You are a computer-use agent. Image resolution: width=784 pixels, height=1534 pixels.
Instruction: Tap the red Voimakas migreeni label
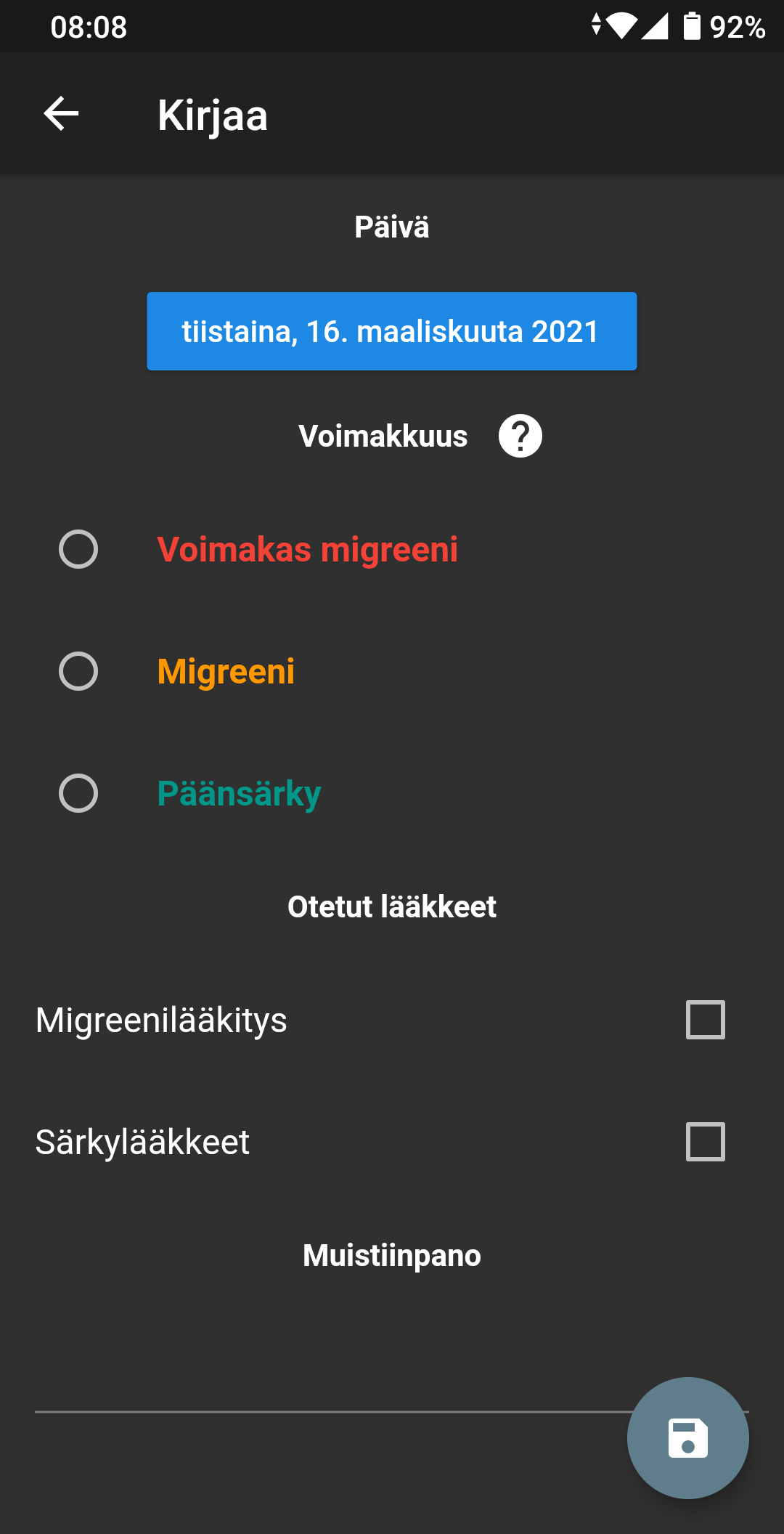[x=307, y=549]
